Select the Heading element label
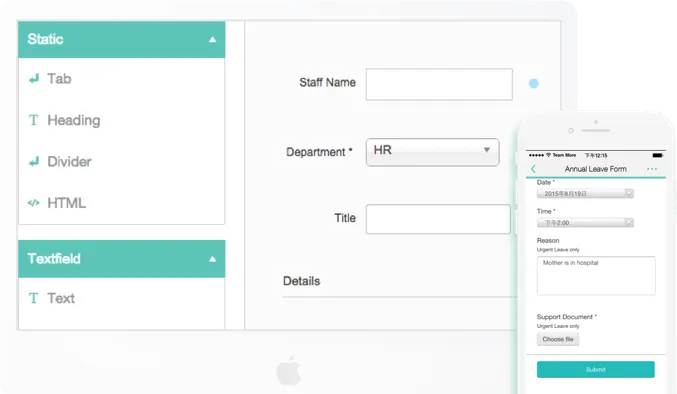Screen dimensions: 677x394 tap(74, 120)
